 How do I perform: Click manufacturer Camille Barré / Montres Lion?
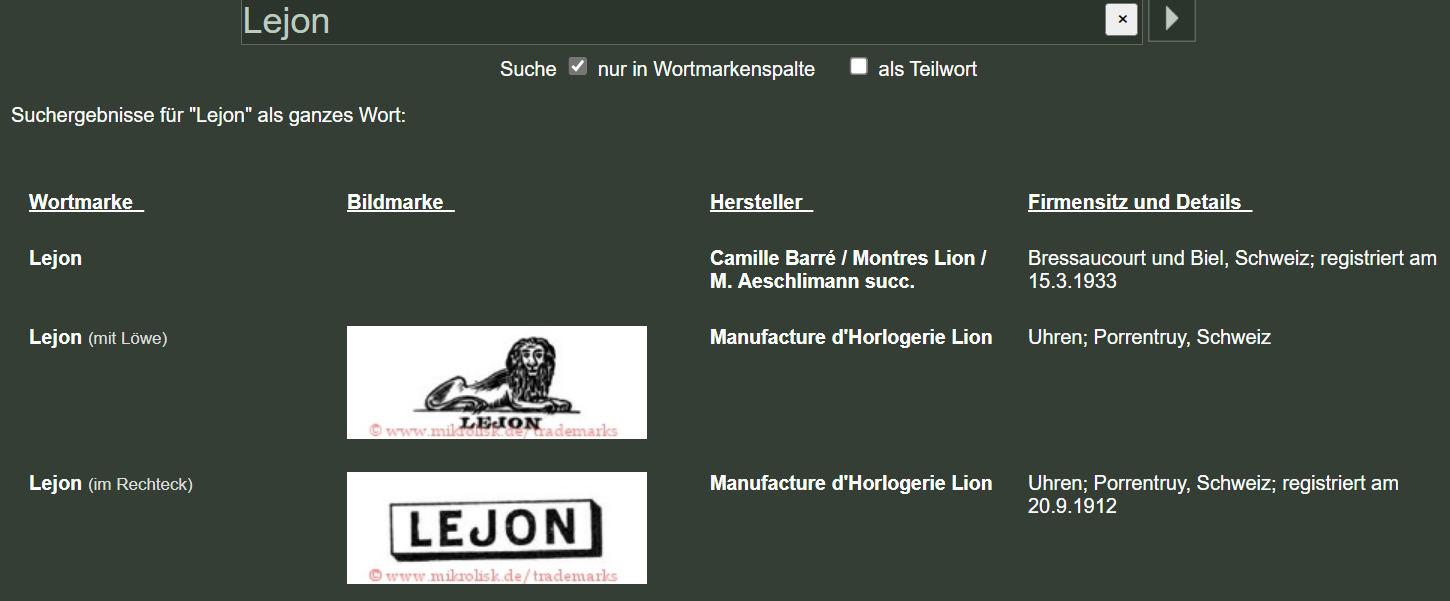click(x=848, y=270)
